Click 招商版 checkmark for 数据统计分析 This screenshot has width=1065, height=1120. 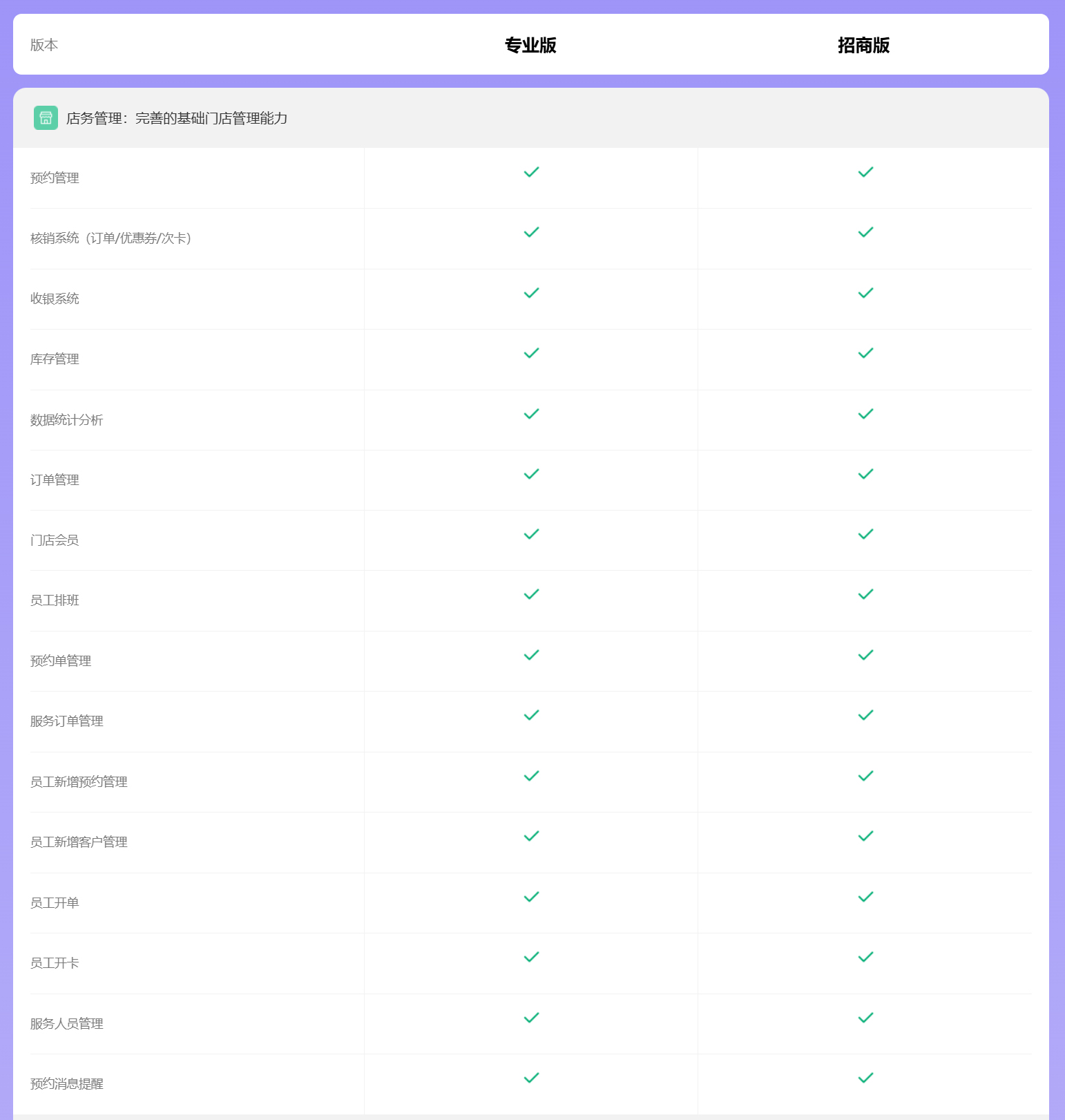click(x=865, y=414)
